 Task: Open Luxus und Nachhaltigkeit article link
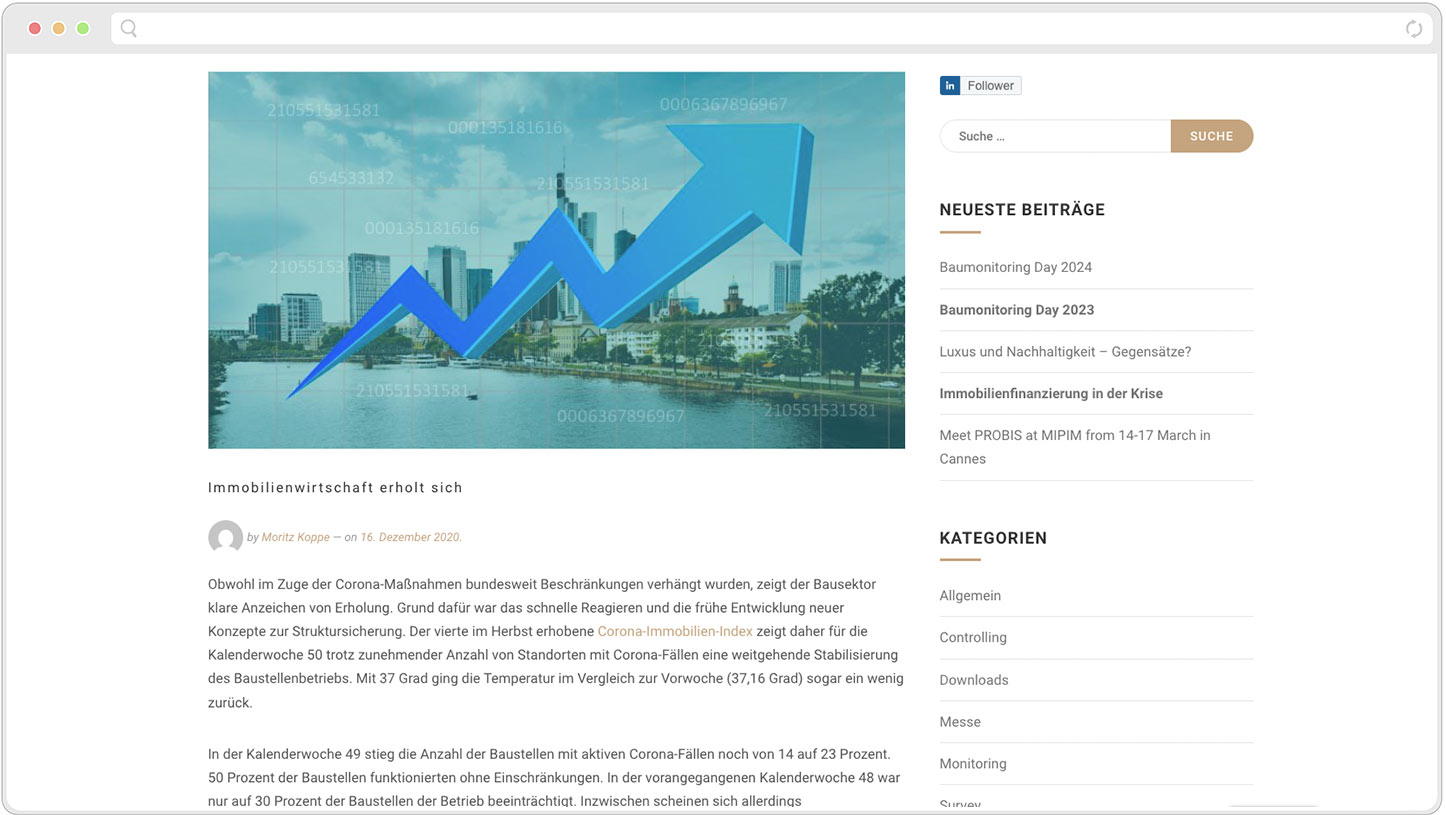pyautogui.click(x=1065, y=352)
